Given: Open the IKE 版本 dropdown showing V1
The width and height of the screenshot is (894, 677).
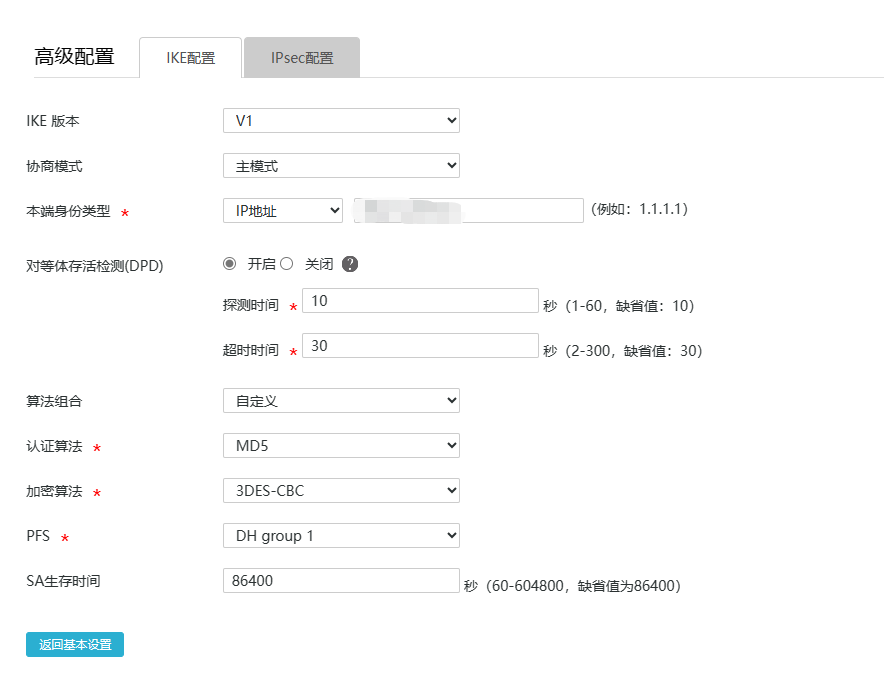Looking at the screenshot, I should click(341, 120).
